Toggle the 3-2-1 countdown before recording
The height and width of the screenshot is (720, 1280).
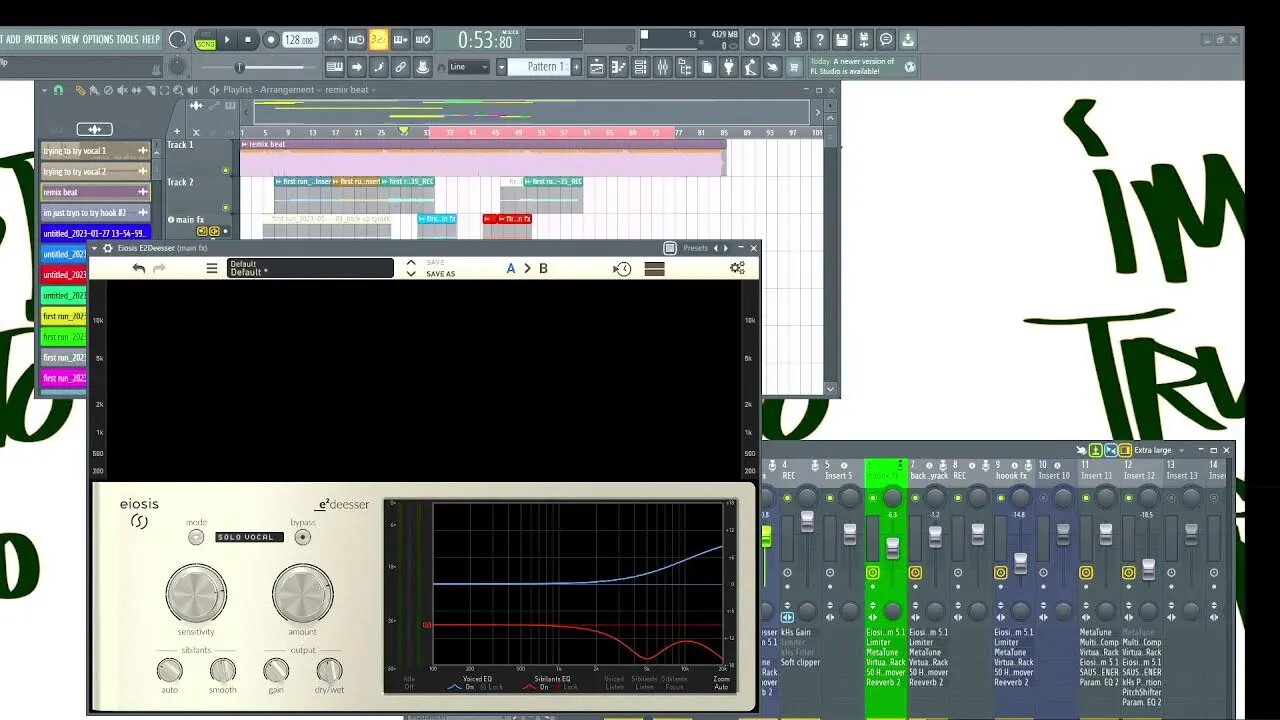pyautogui.click(x=379, y=40)
